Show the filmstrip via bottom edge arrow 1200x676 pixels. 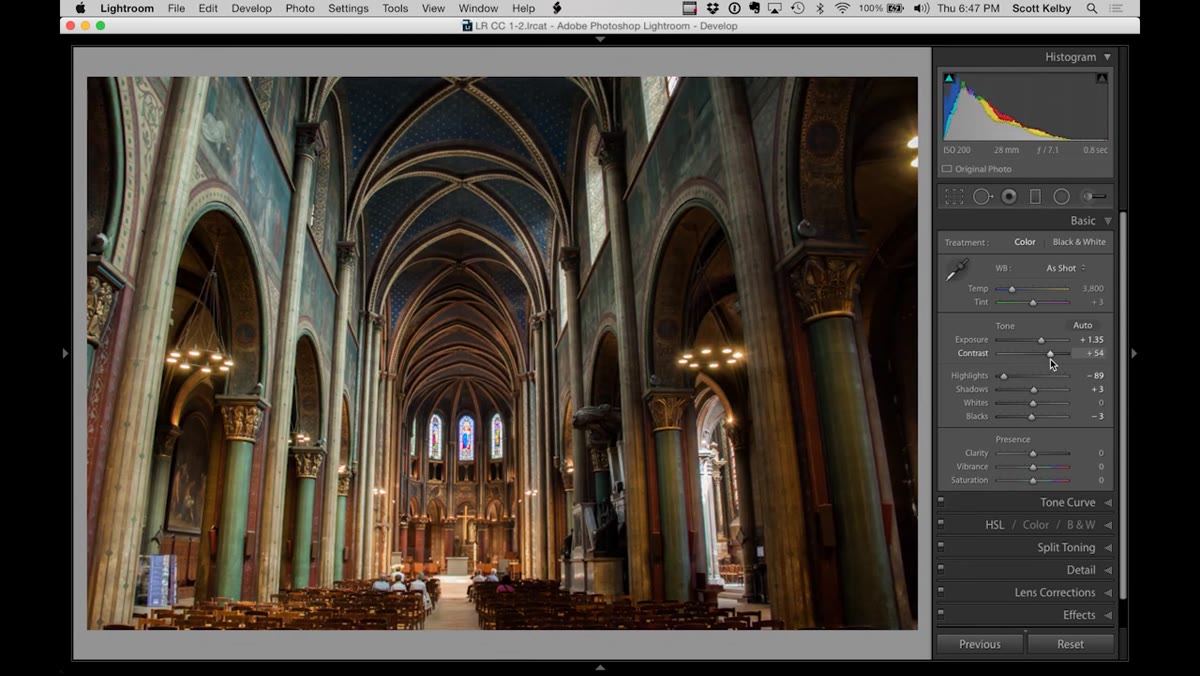point(600,667)
